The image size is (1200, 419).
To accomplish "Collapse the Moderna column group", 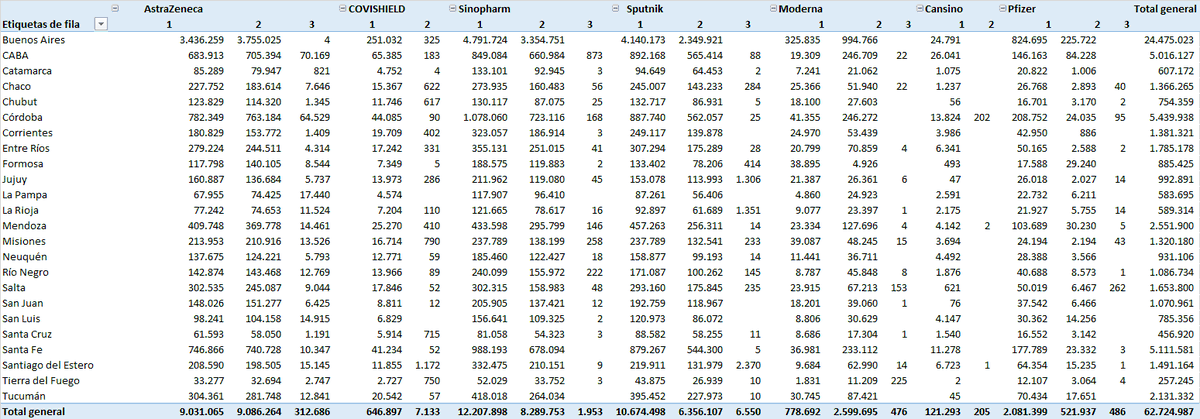I will pyautogui.click(x=775, y=8).
